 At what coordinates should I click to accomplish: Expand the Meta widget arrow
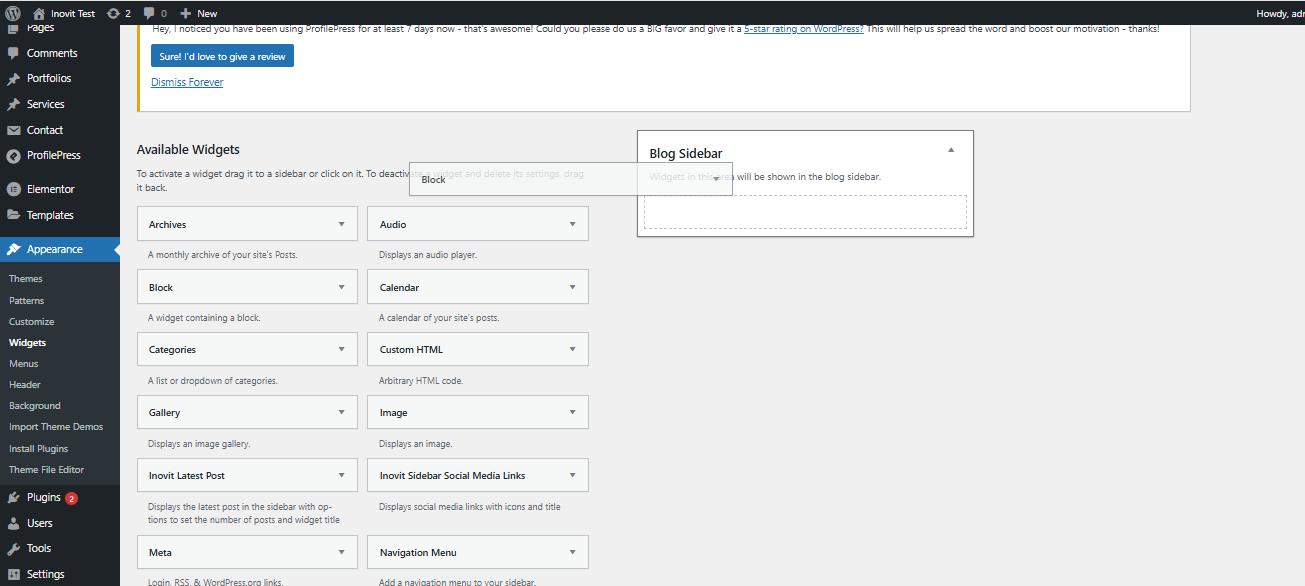(x=342, y=552)
